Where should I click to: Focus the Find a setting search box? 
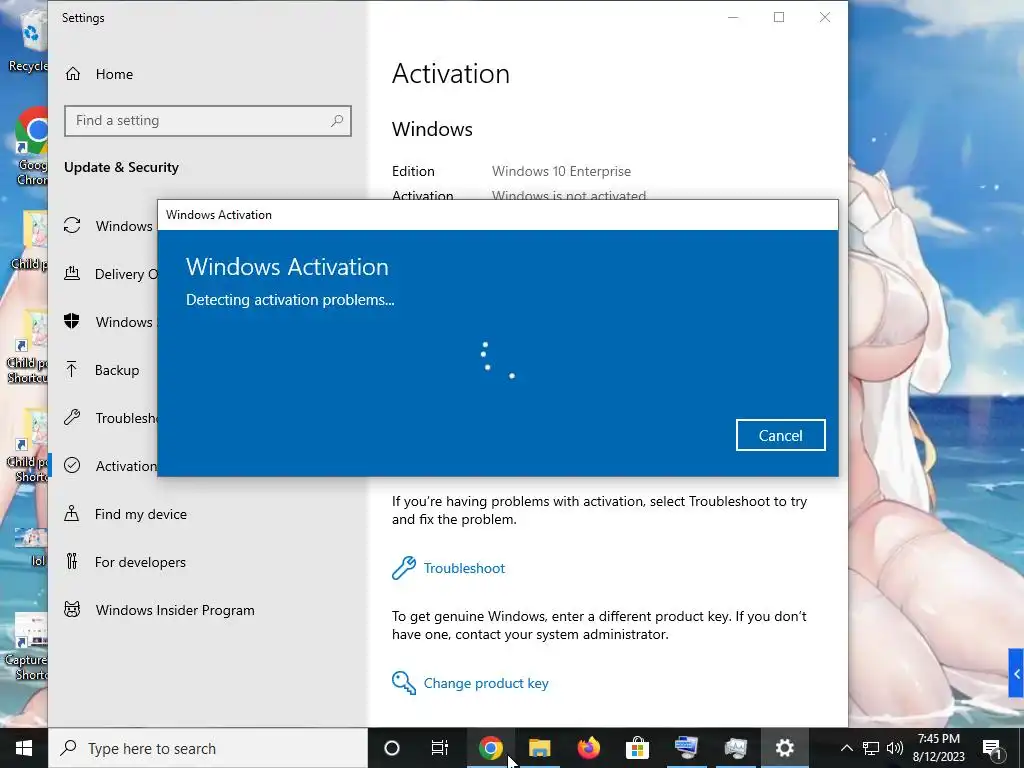tap(208, 121)
